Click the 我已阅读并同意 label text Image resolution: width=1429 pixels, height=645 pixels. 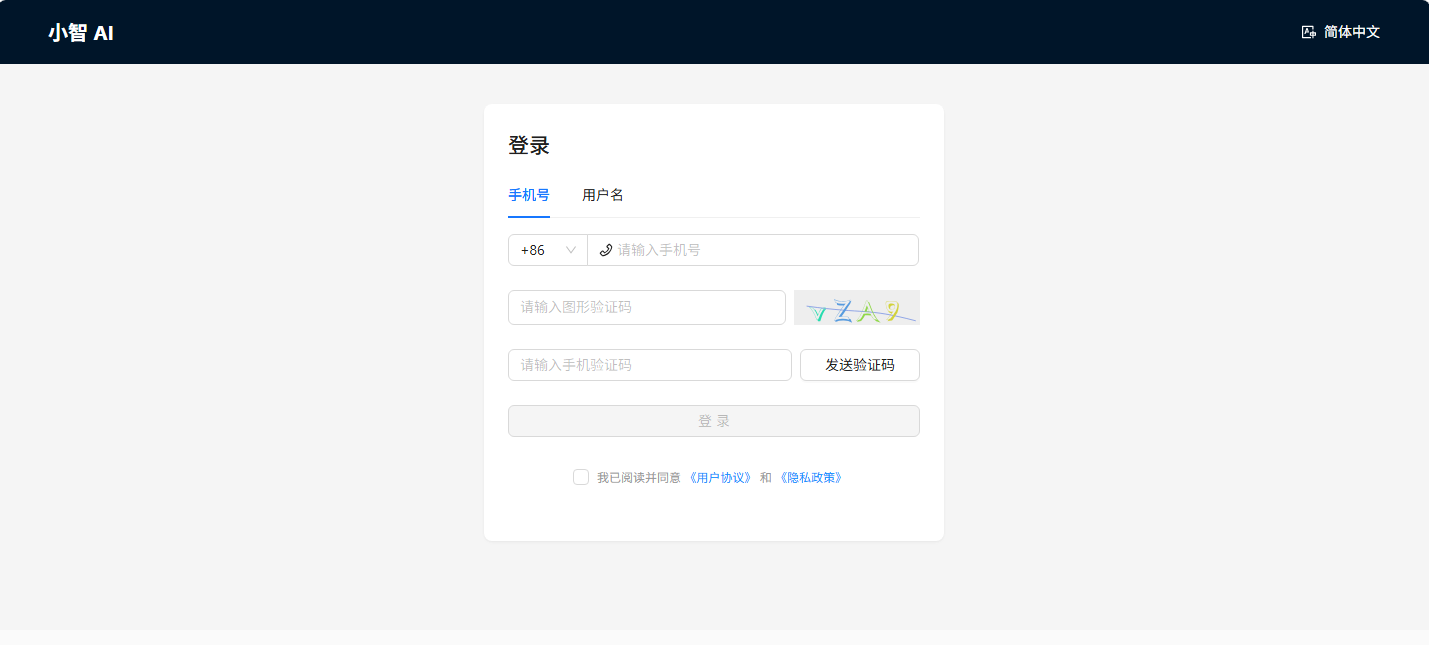pyautogui.click(x=638, y=478)
